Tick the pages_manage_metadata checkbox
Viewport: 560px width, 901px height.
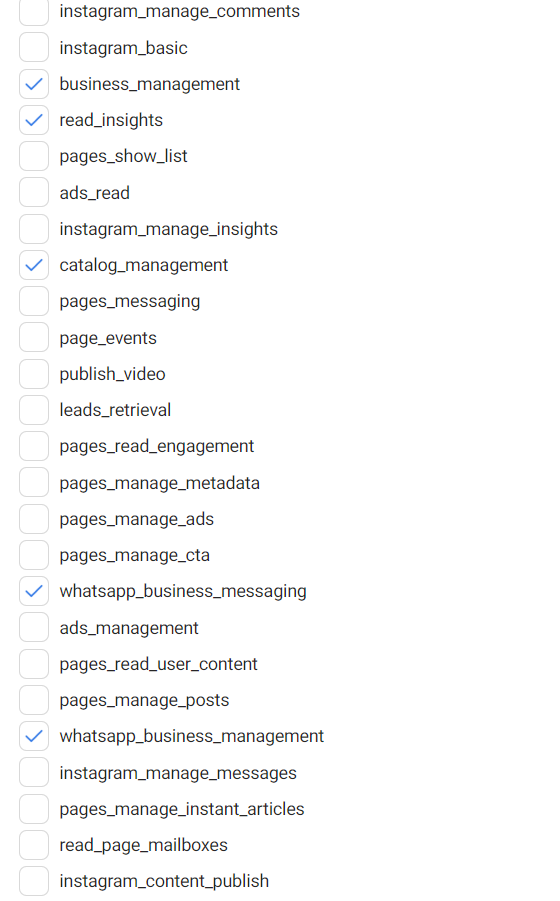[34, 483]
